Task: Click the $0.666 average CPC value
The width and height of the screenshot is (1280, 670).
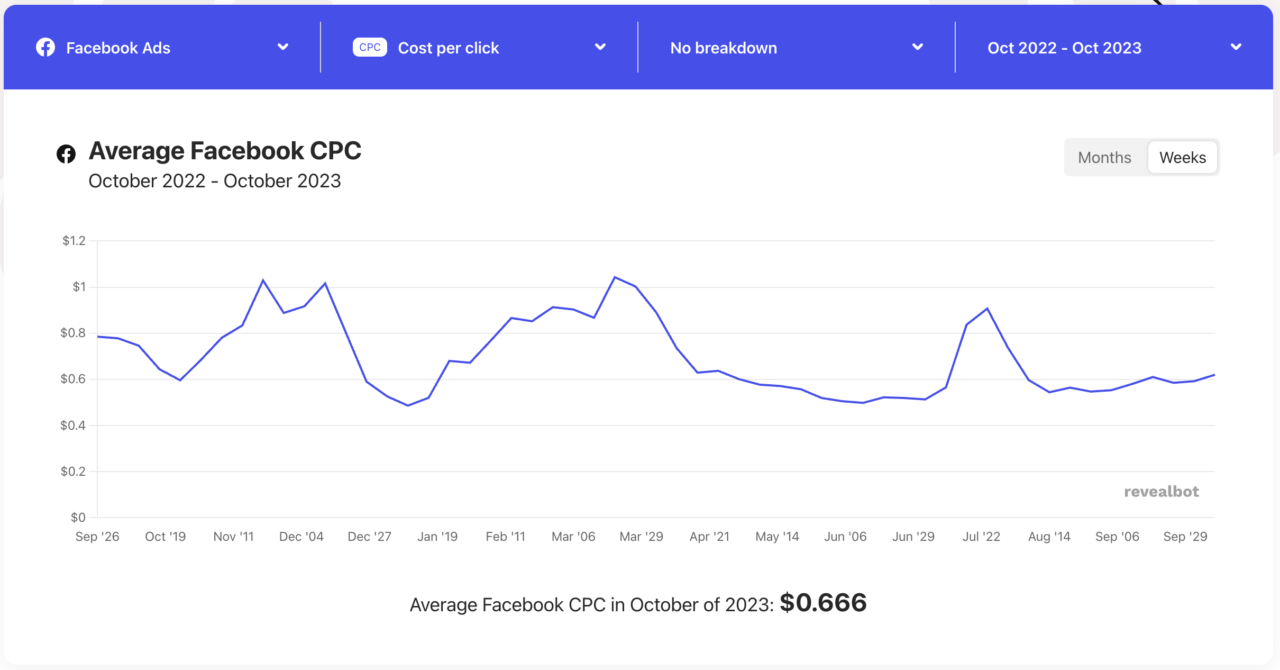Action: click(823, 603)
